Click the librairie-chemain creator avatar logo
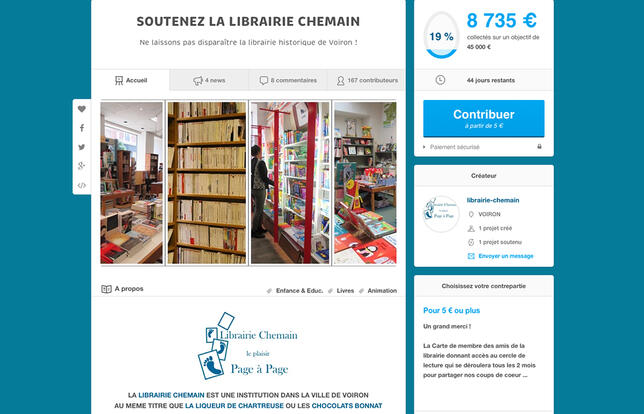The height and width of the screenshot is (414, 644). [441, 214]
